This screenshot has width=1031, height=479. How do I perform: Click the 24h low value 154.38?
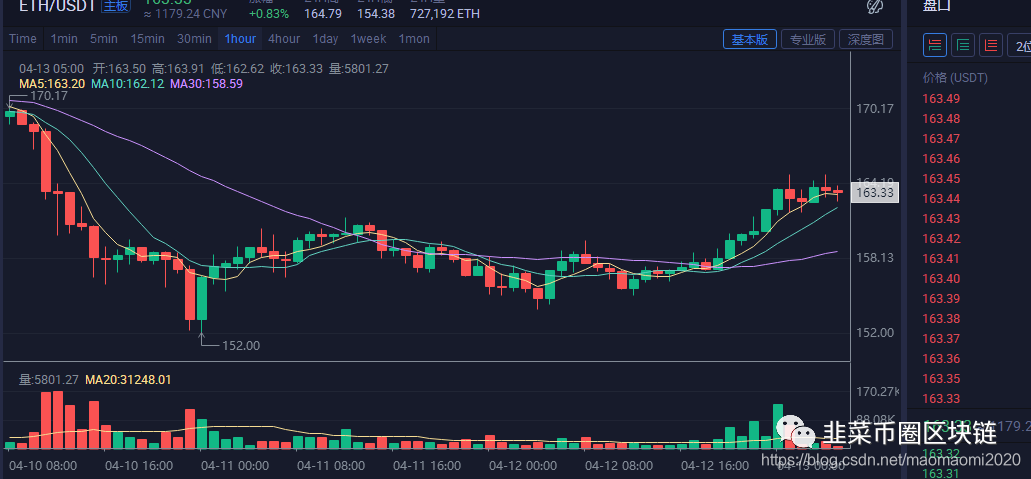click(x=375, y=14)
